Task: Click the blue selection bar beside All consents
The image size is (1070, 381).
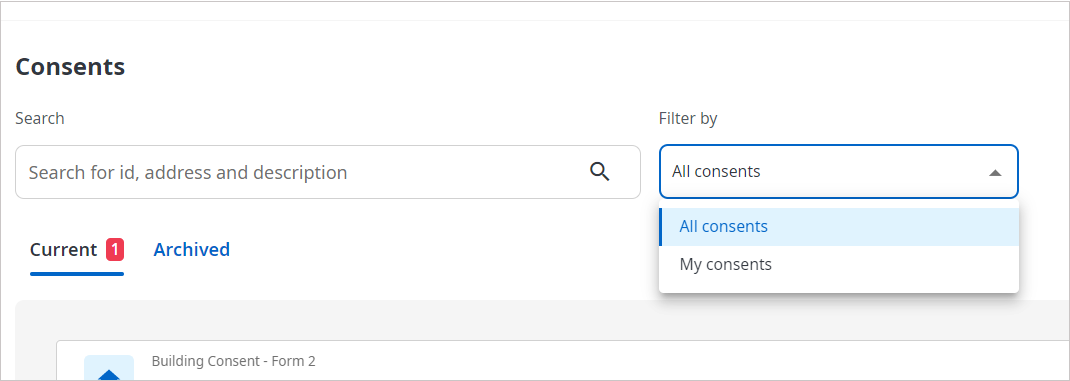Action: coord(661,227)
